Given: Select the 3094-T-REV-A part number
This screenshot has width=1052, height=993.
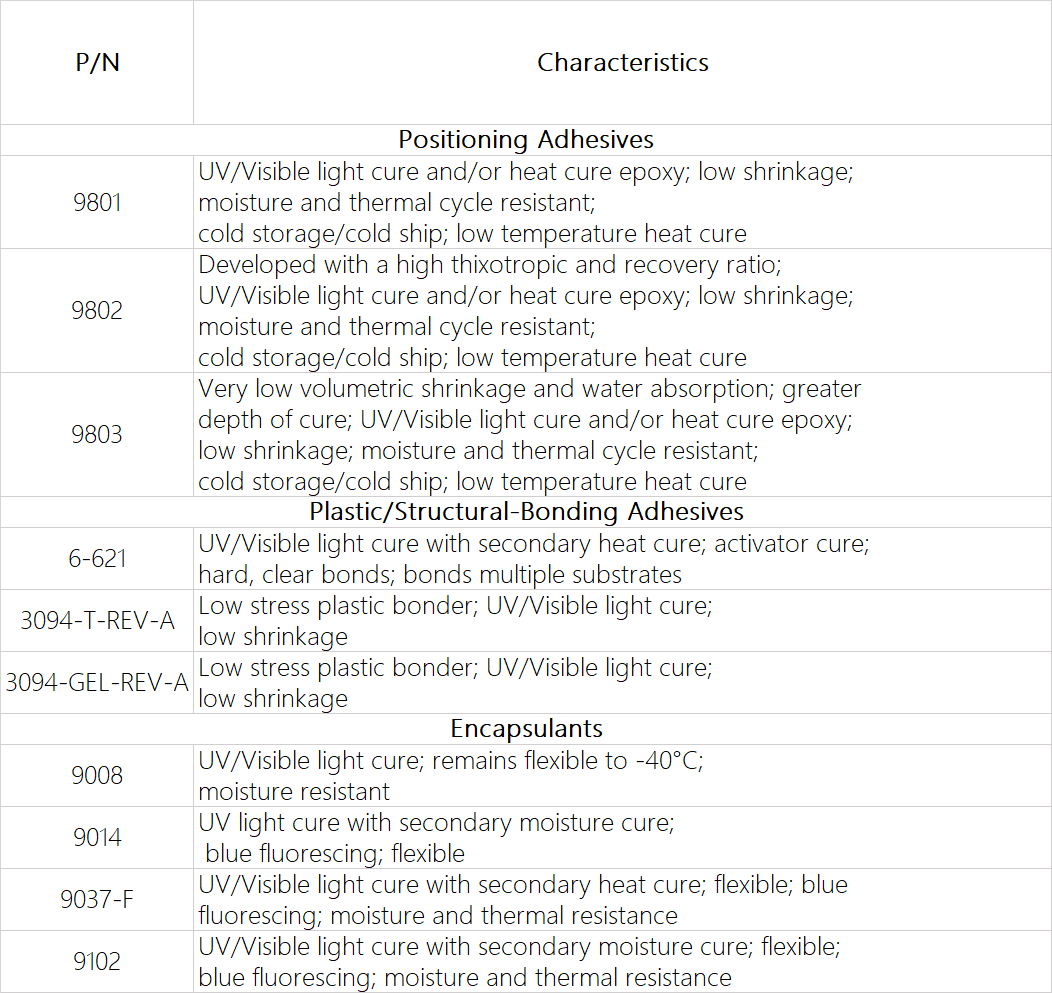Looking at the screenshot, I should [97, 621].
